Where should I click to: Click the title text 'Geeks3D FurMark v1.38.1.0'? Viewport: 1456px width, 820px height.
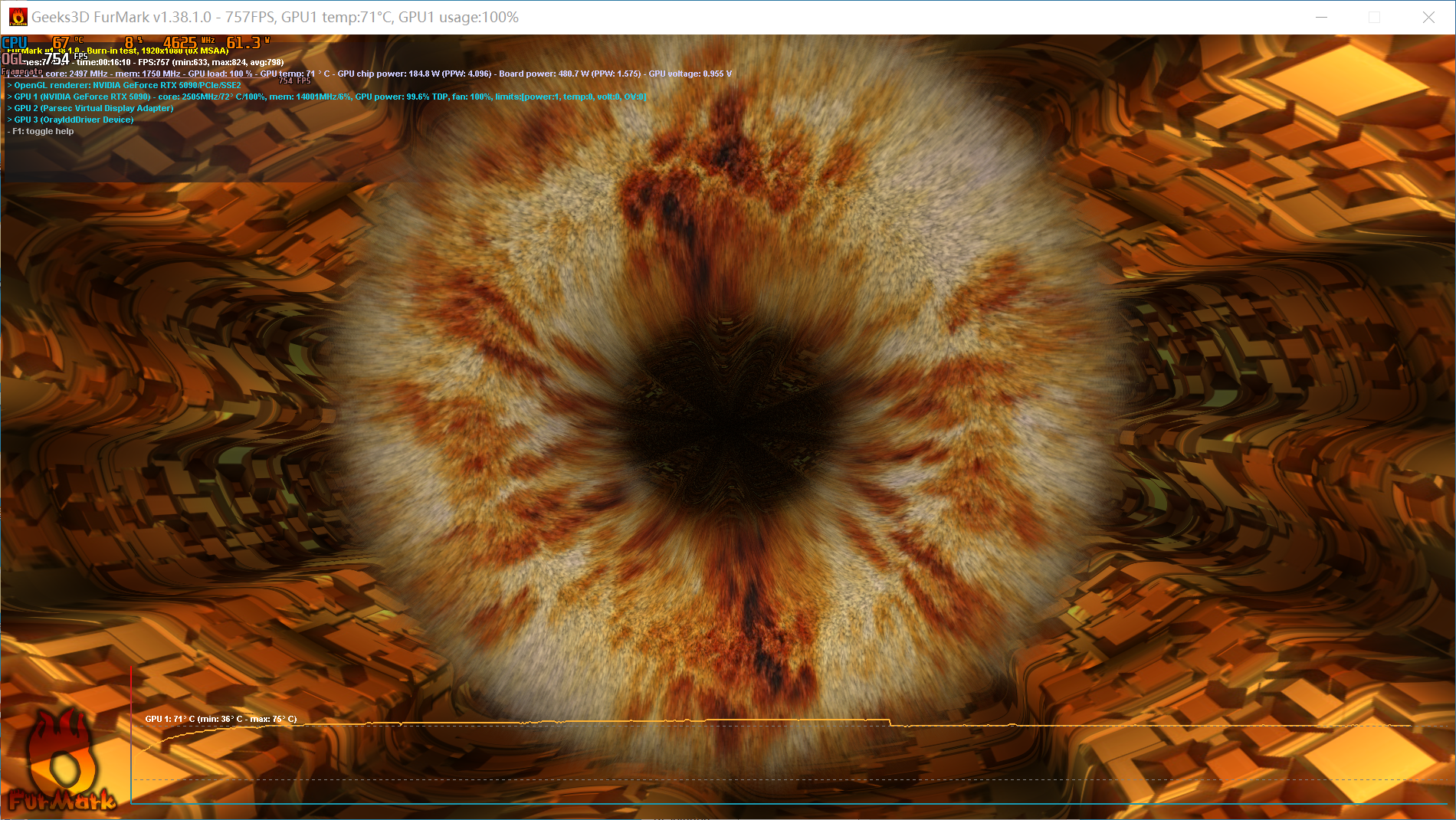(121, 17)
